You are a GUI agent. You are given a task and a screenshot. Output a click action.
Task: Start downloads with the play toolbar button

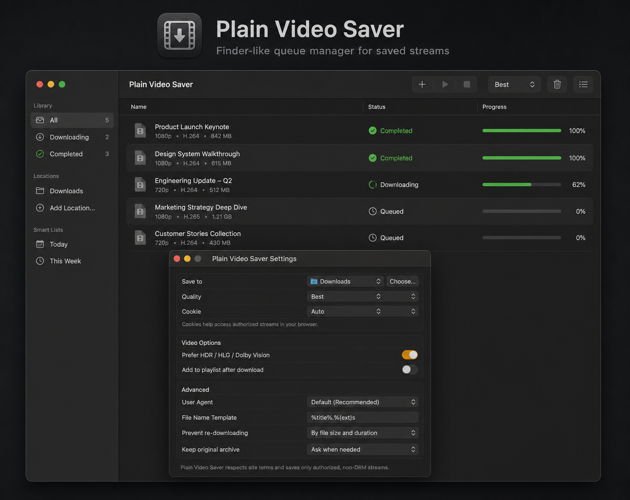point(445,84)
